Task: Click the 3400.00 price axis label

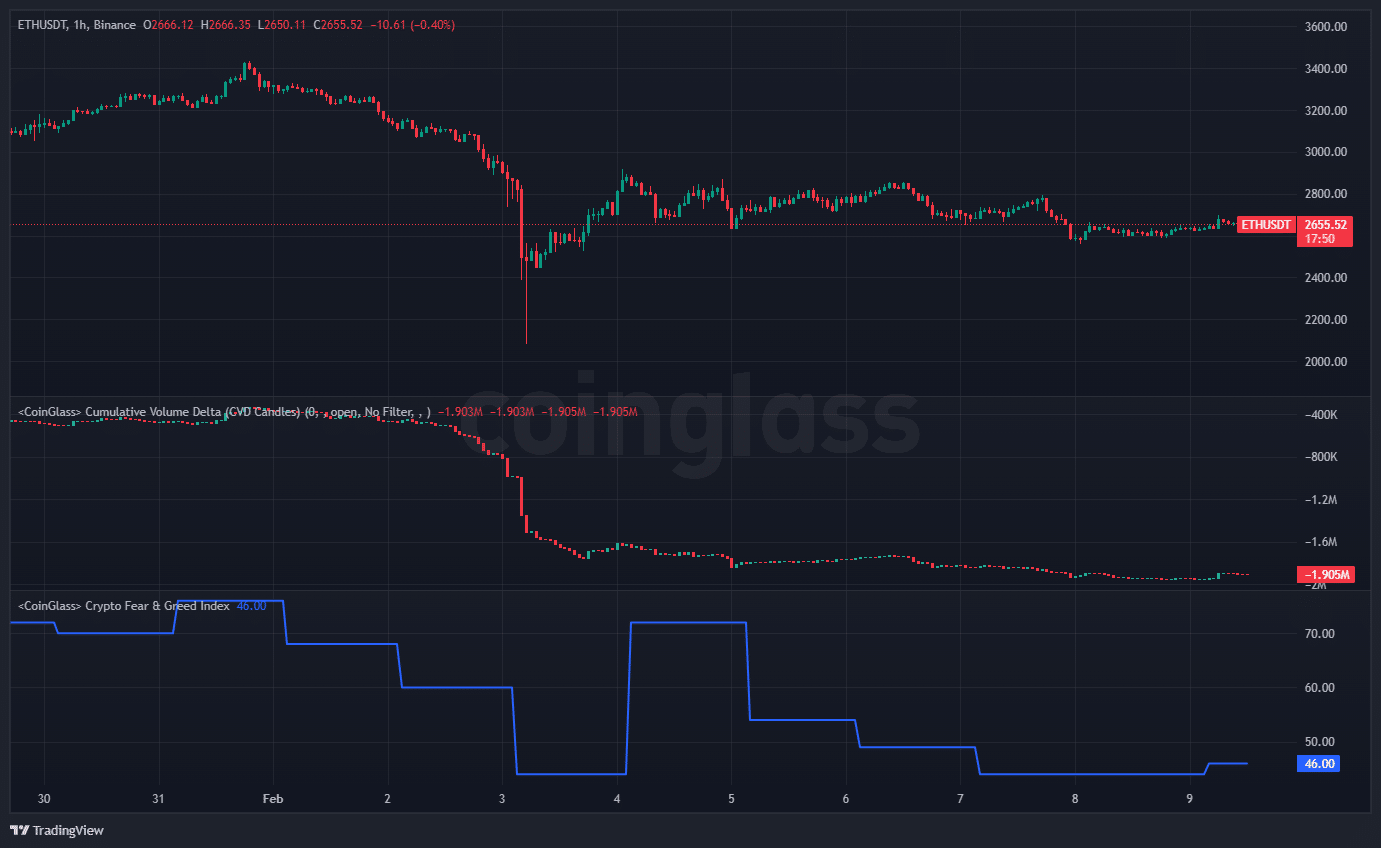Action: click(1326, 68)
